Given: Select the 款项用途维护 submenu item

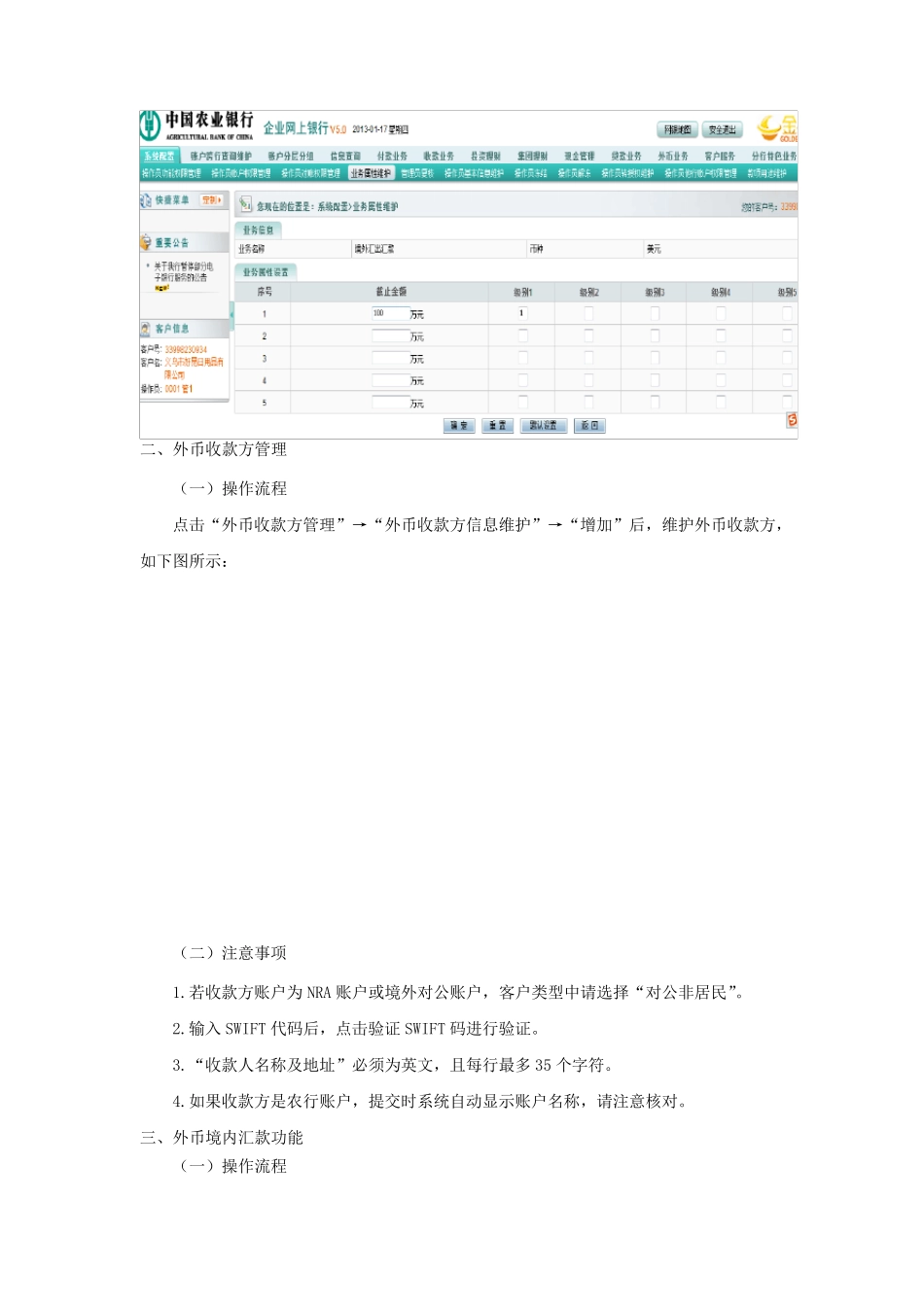Looking at the screenshot, I should (766, 174).
